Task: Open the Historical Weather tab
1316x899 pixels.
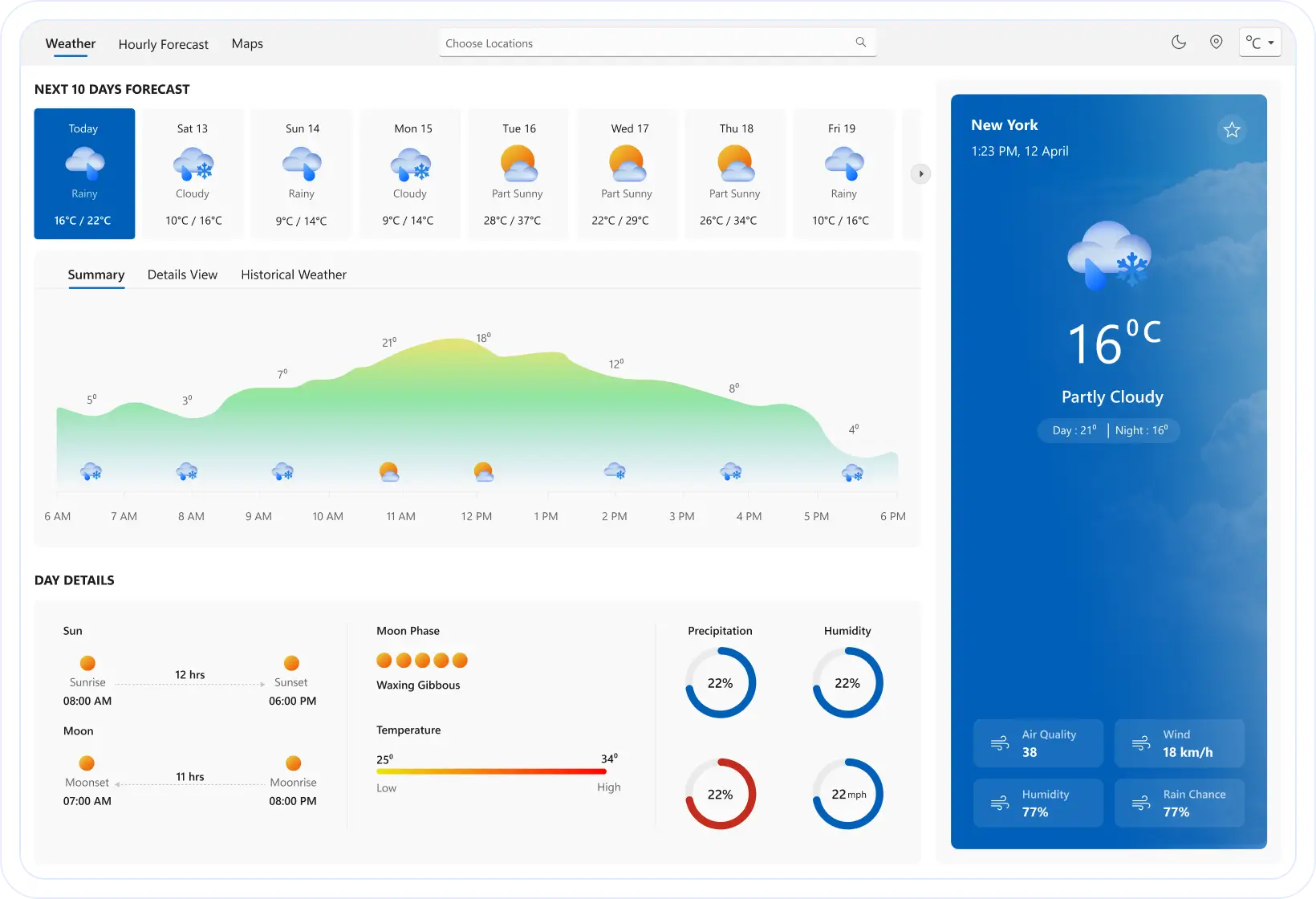Action: pos(293,275)
